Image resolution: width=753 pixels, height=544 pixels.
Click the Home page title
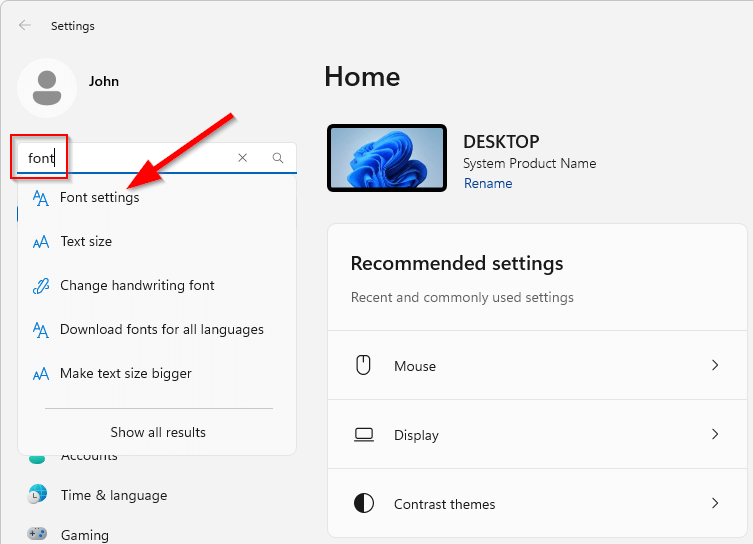pyautogui.click(x=362, y=76)
